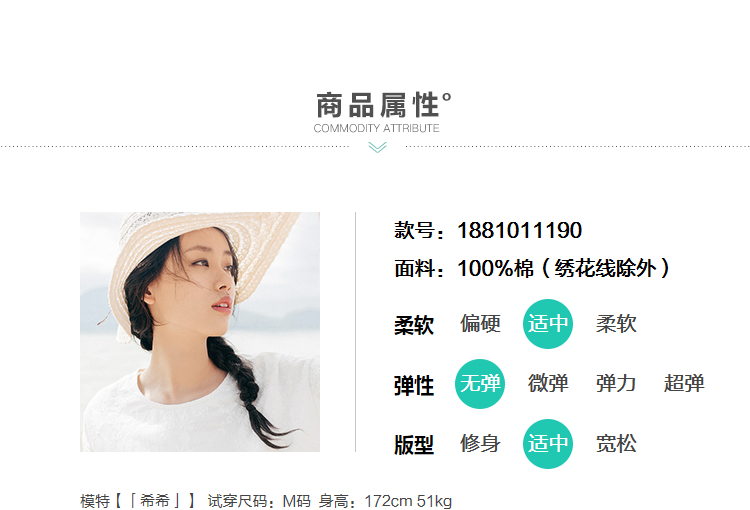The width and height of the screenshot is (750, 510).
Task: Click the 弹性 row label
Action: pos(414,386)
